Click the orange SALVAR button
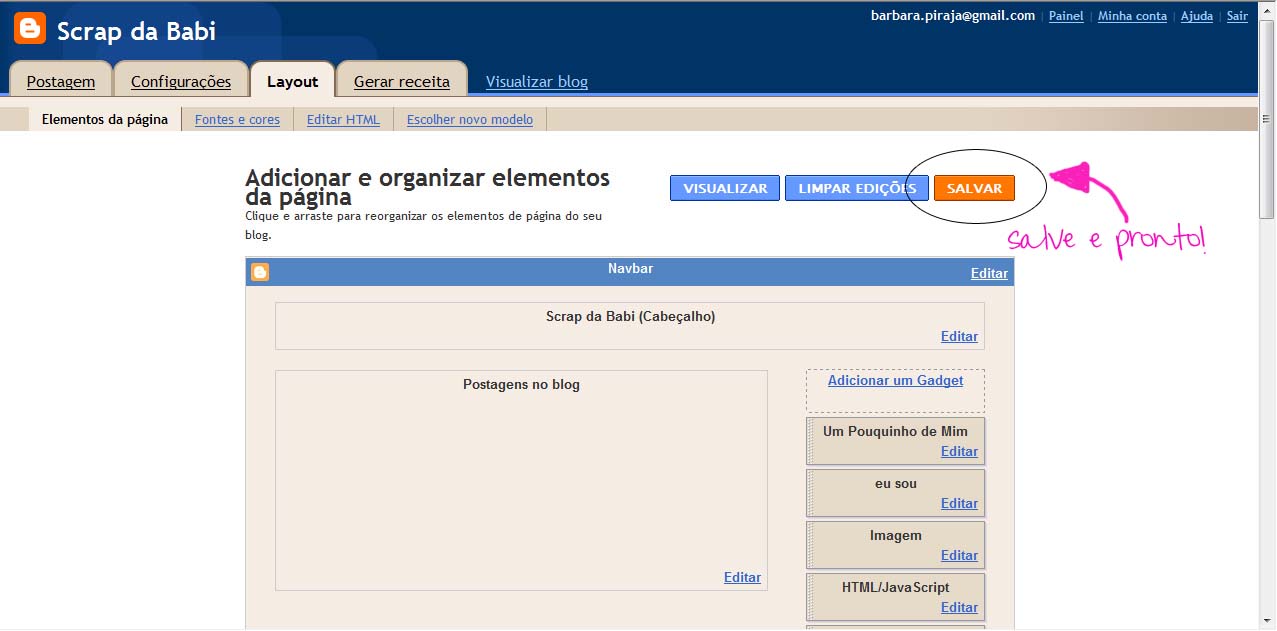This screenshot has height=631, width=1277. coord(974,188)
